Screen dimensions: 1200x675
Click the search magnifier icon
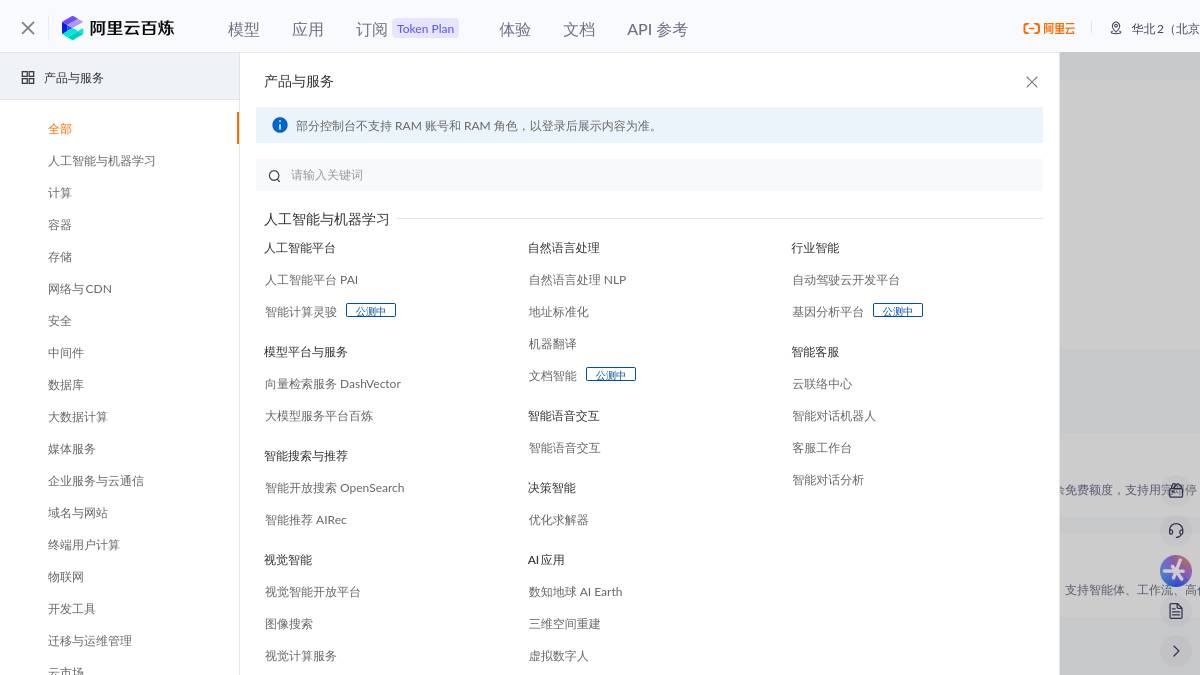coord(275,176)
